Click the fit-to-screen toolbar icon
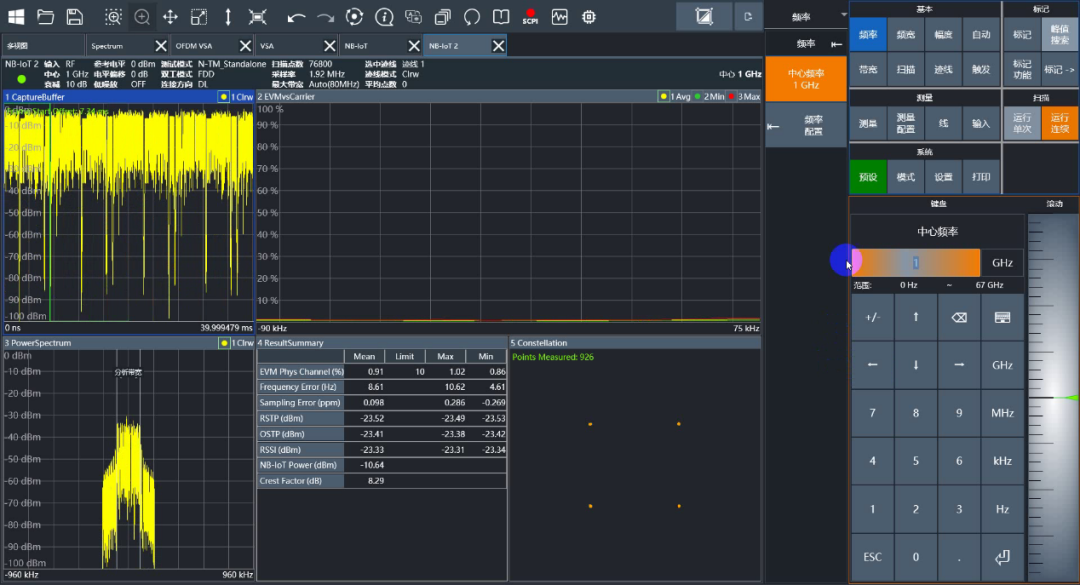 pos(257,17)
